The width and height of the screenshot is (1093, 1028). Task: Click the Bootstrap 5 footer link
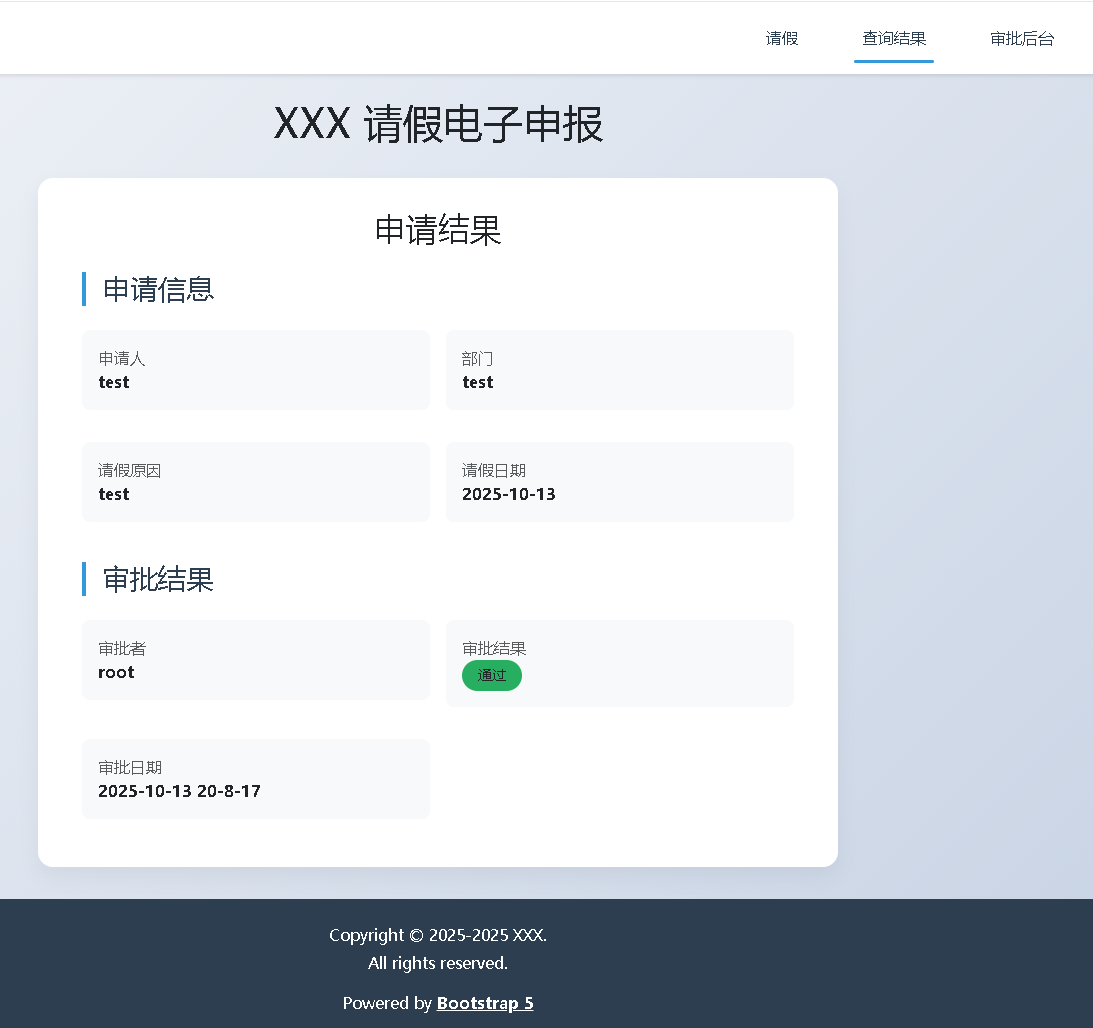(x=485, y=1003)
